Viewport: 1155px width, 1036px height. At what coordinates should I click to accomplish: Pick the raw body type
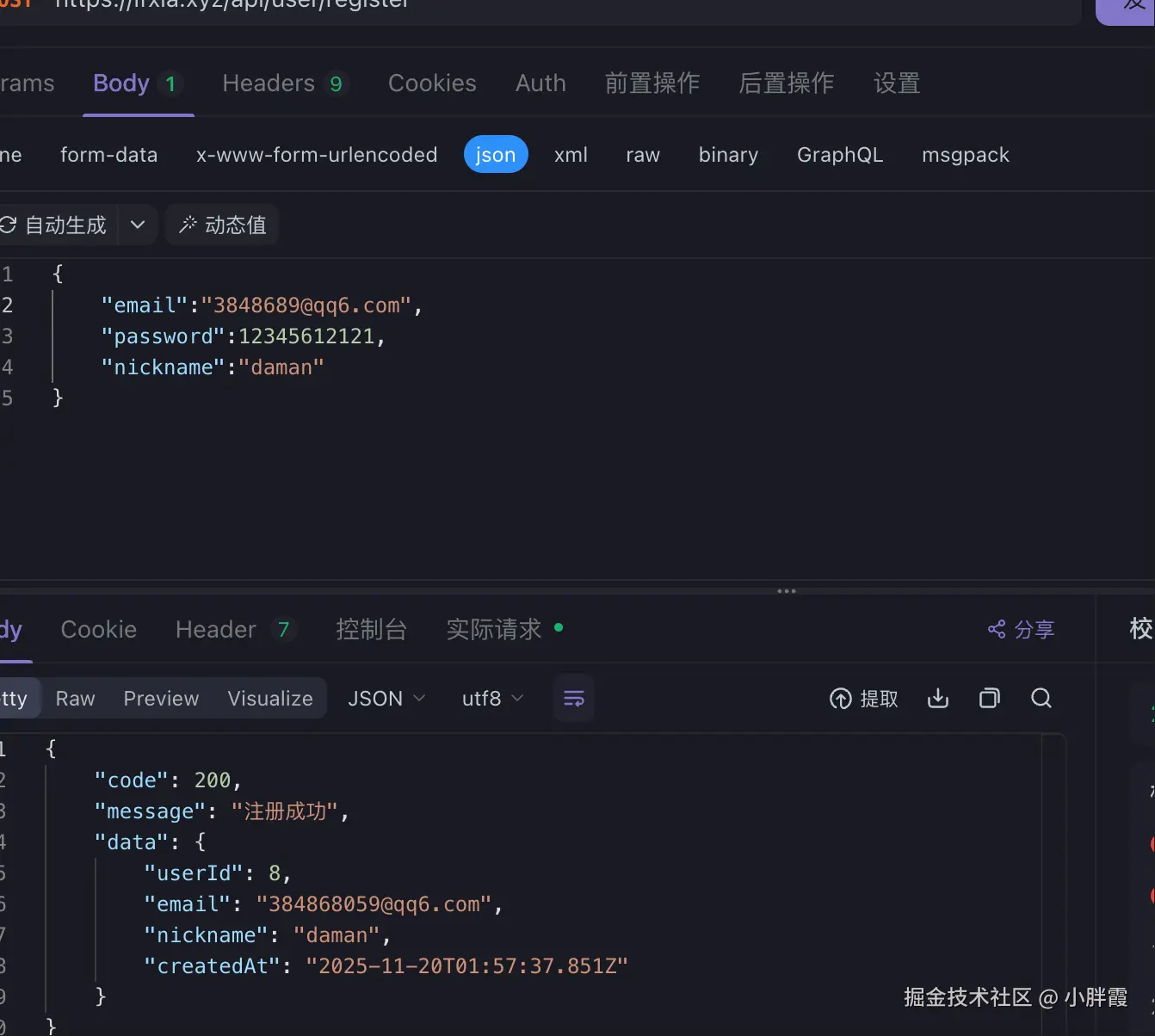click(x=643, y=155)
